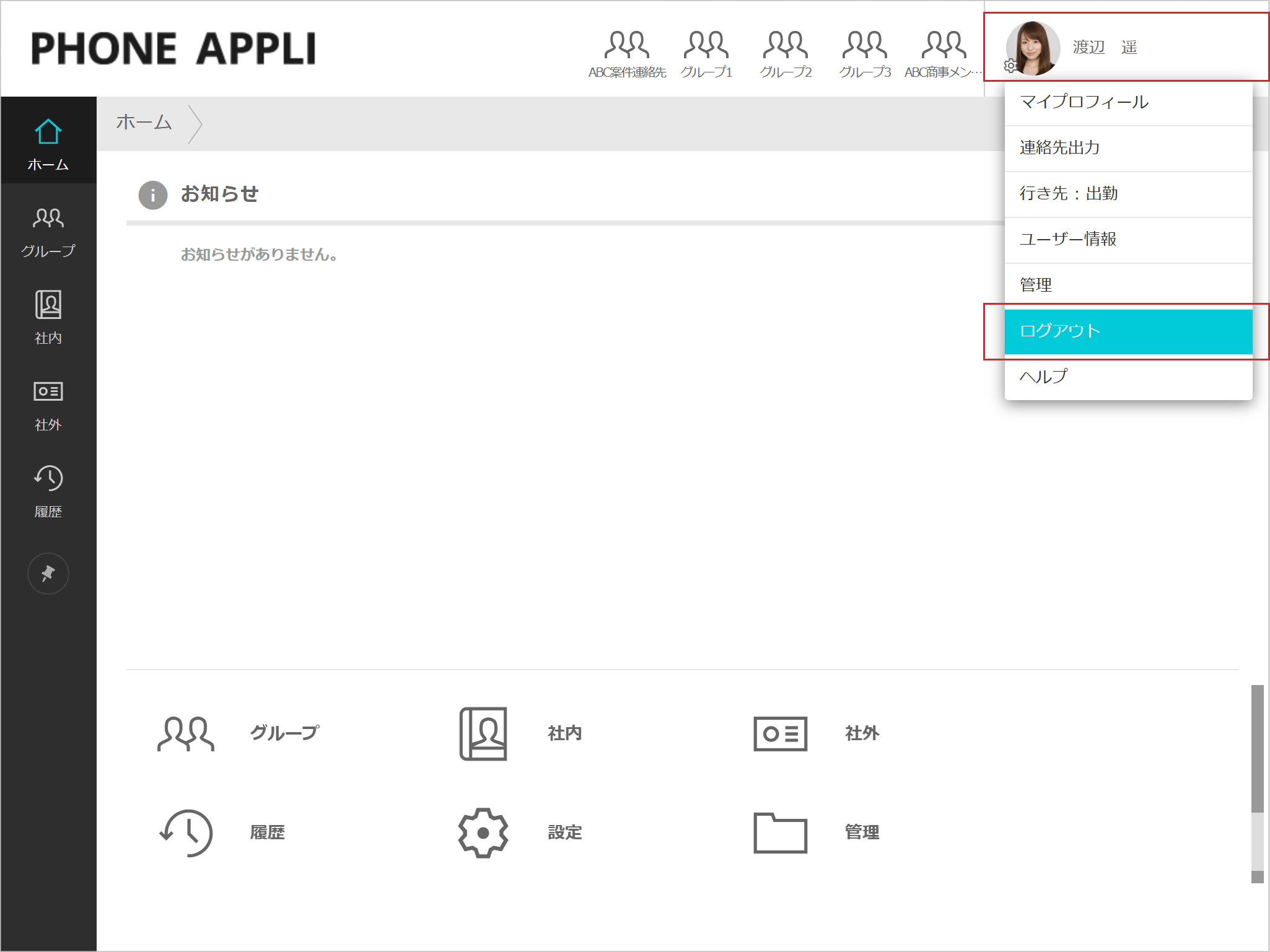Open the 設定 gear tile at the bottom
Viewport: 1270px width, 952px height.
tap(483, 832)
